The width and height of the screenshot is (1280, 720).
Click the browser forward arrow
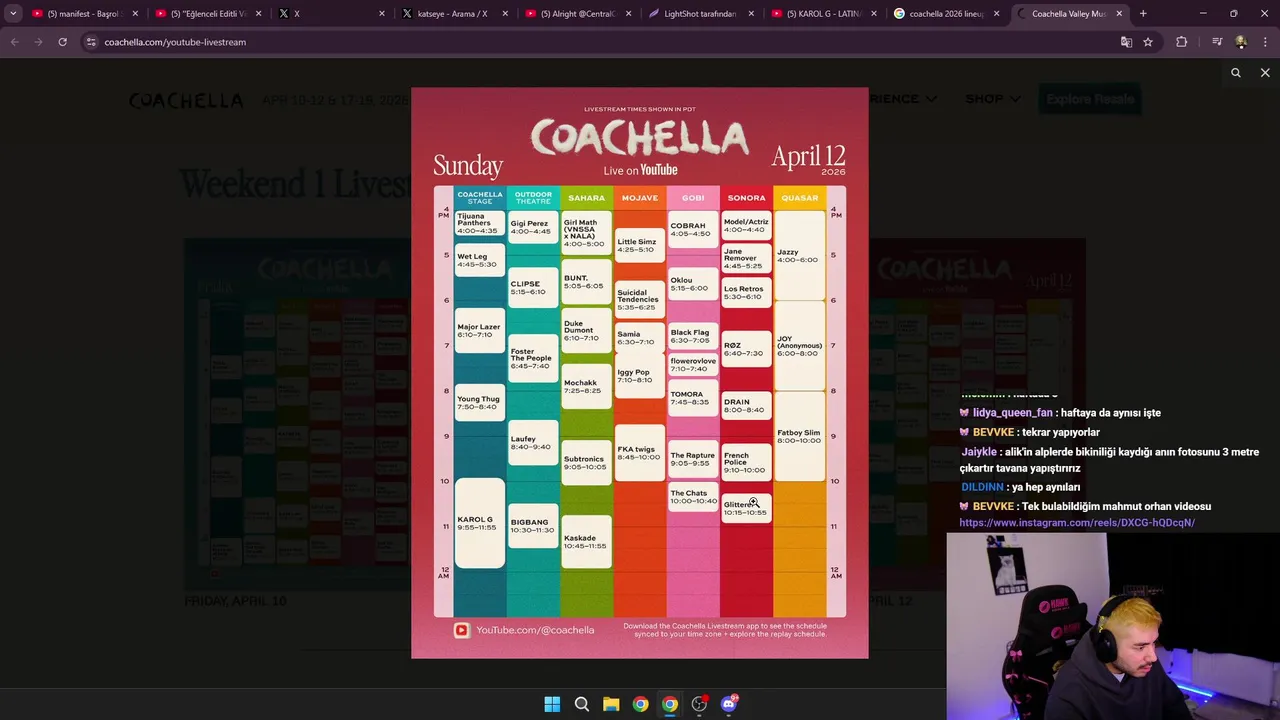coord(38,42)
